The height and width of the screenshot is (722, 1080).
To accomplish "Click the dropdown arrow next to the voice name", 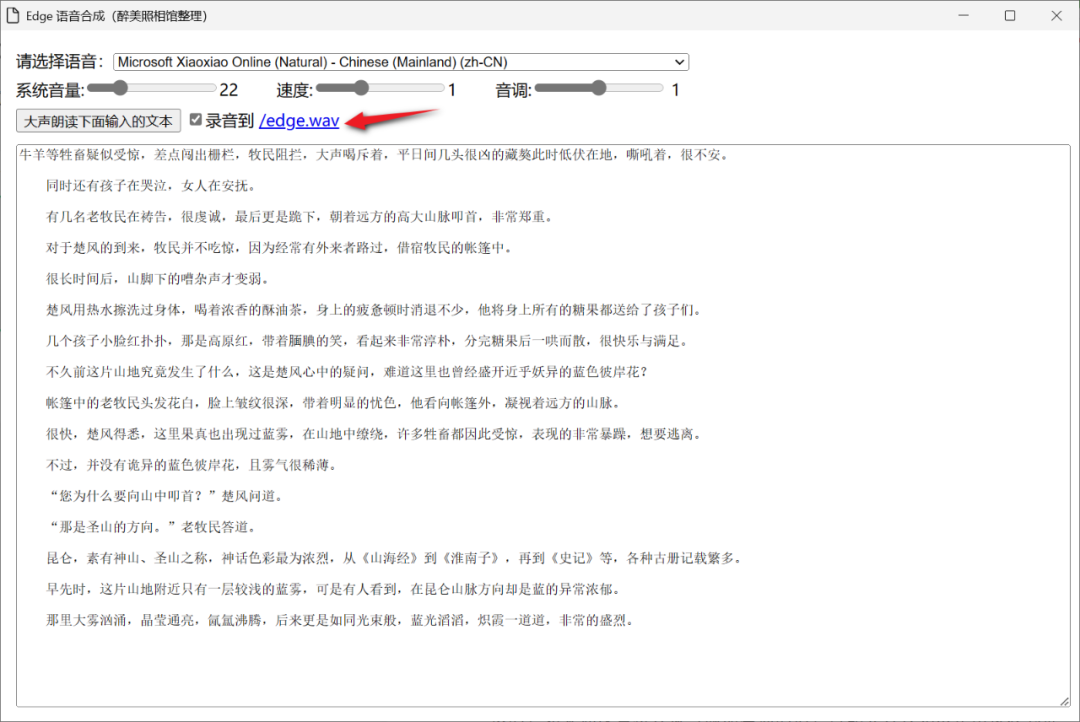I will click(x=680, y=61).
